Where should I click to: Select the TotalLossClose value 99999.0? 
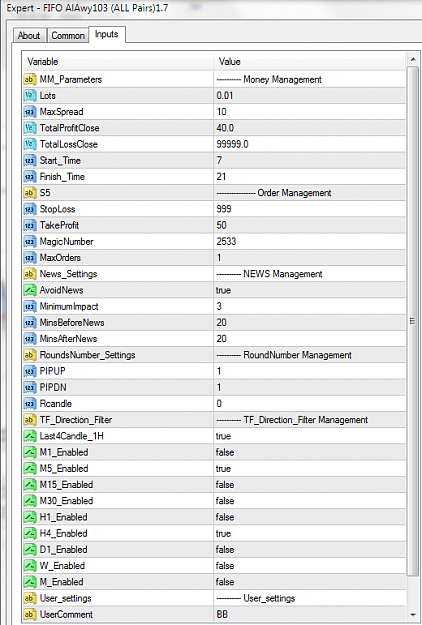[x=232, y=144]
